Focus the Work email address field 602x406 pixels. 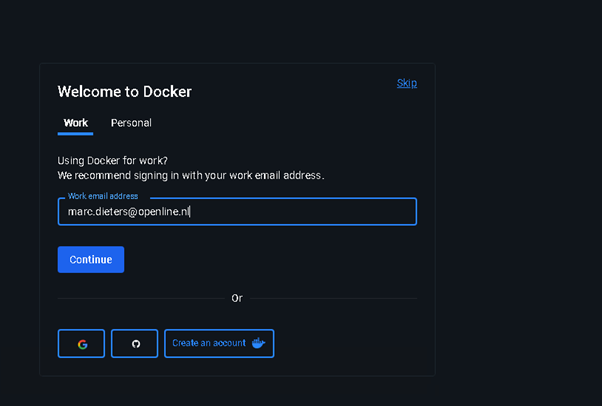(237, 212)
